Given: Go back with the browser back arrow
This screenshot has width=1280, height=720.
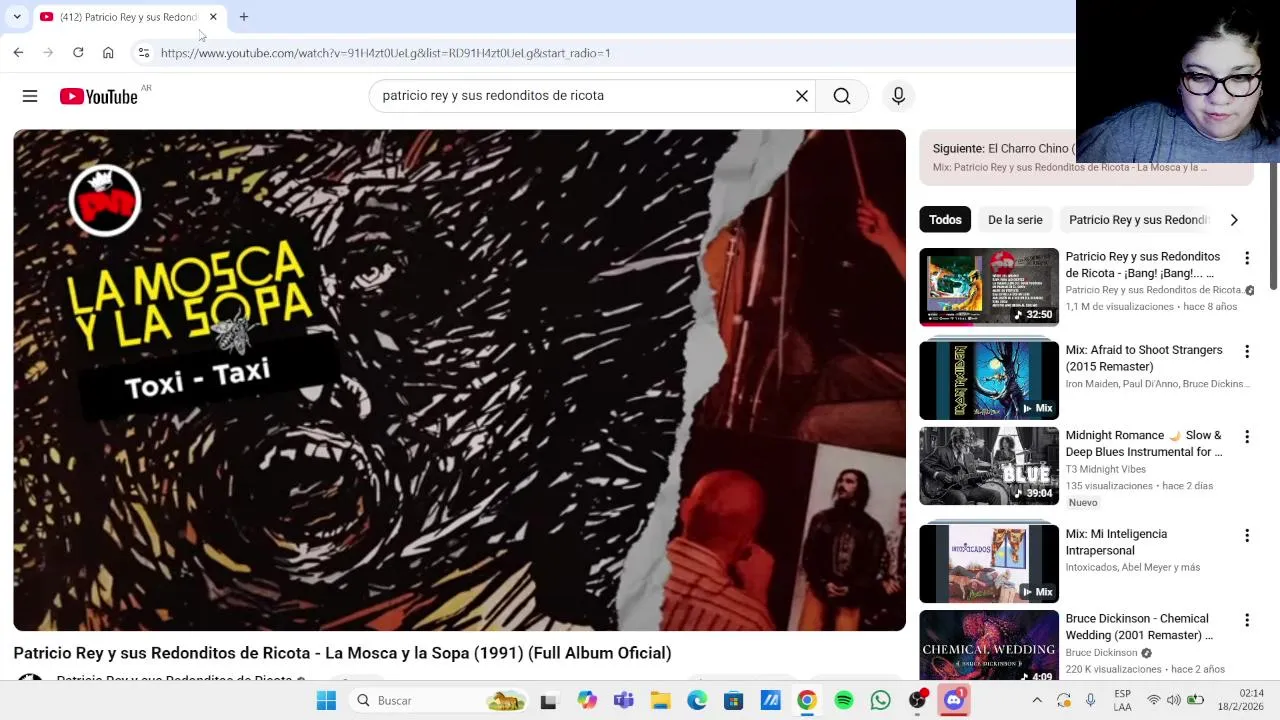Looking at the screenshot, I should click(x=18, y=52).
